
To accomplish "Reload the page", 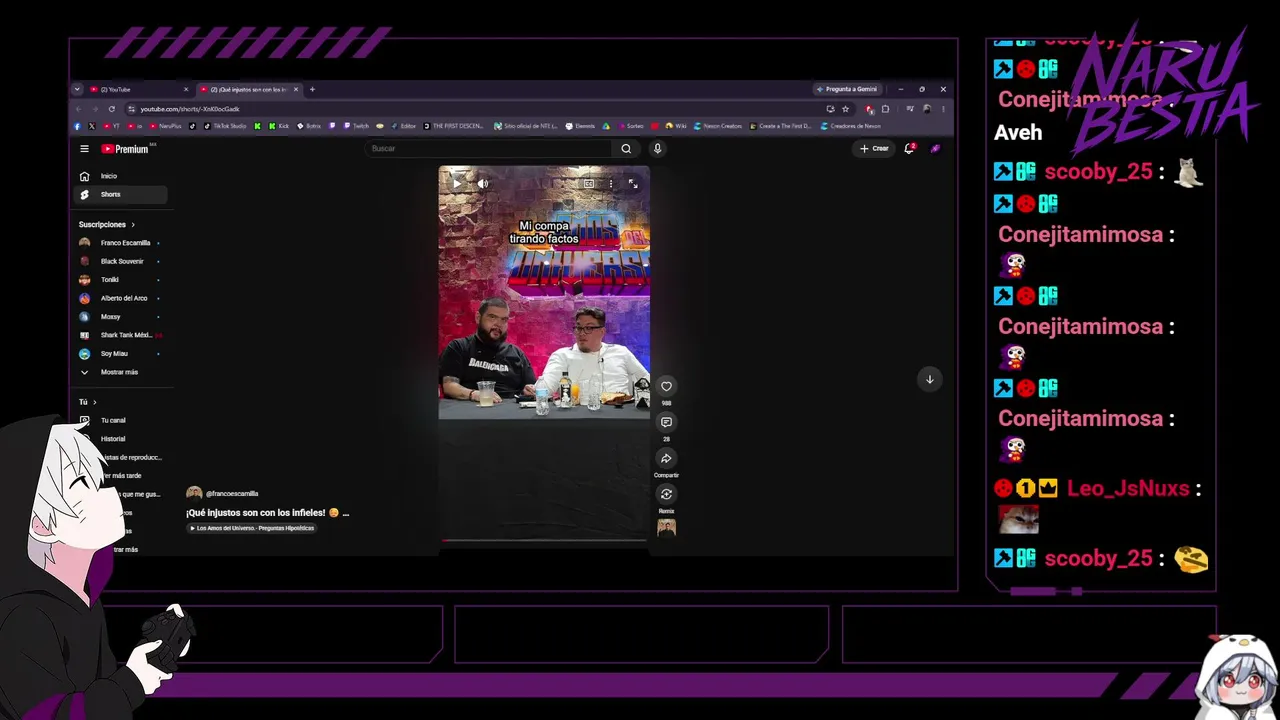I will click(111, 109).
